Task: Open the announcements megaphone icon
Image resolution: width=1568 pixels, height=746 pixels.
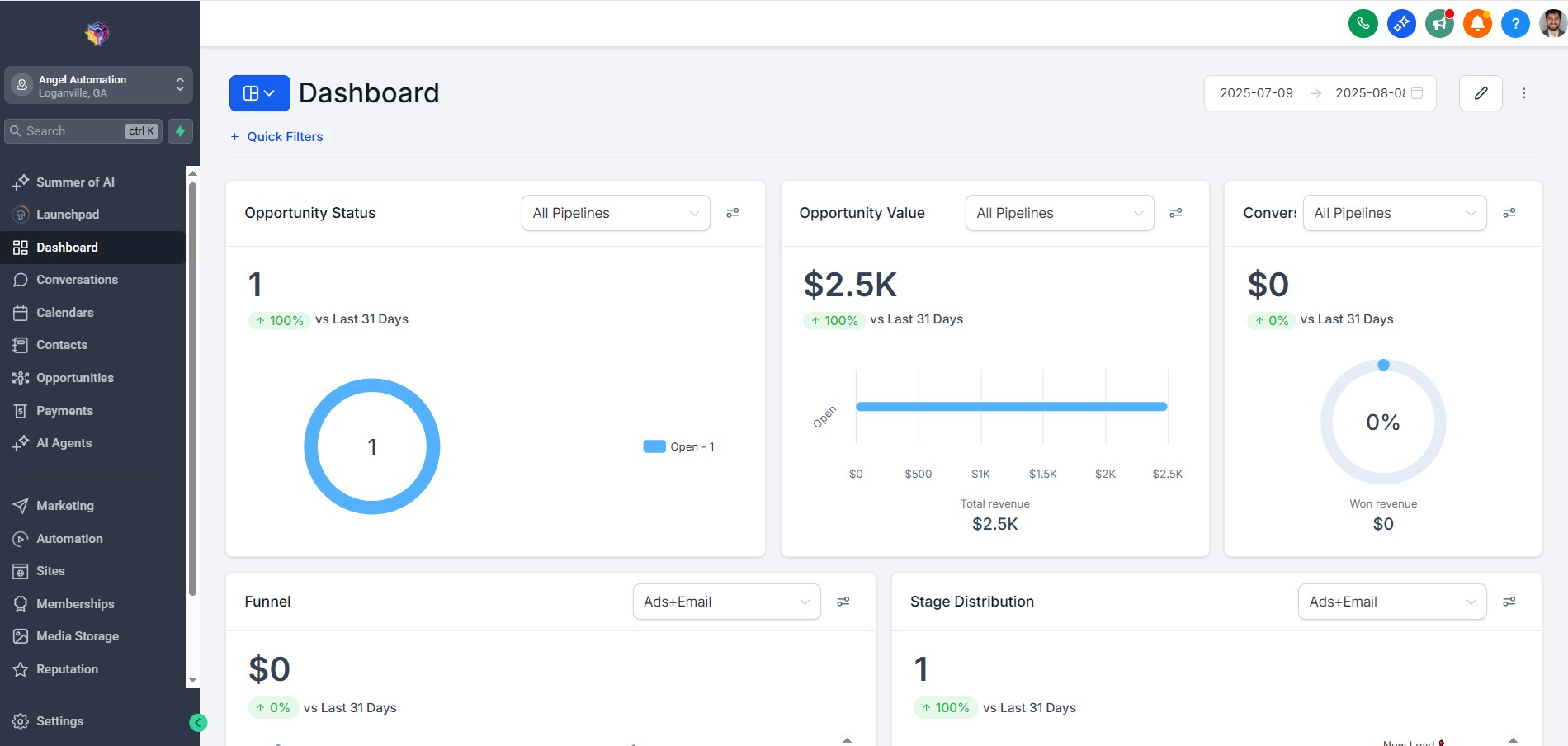Action: point(1439,23)
